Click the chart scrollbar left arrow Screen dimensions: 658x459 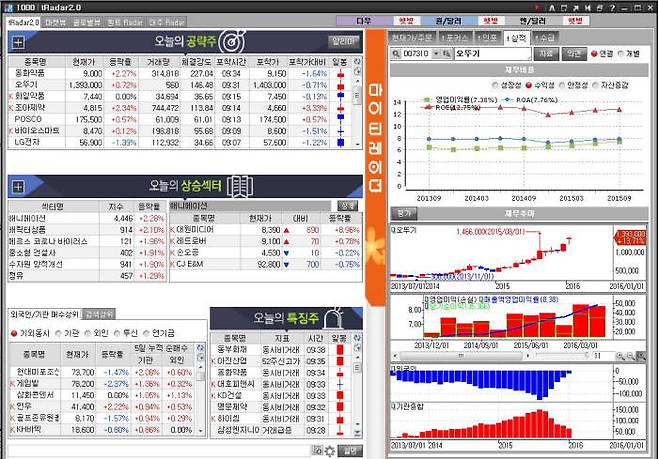(395, 356)
